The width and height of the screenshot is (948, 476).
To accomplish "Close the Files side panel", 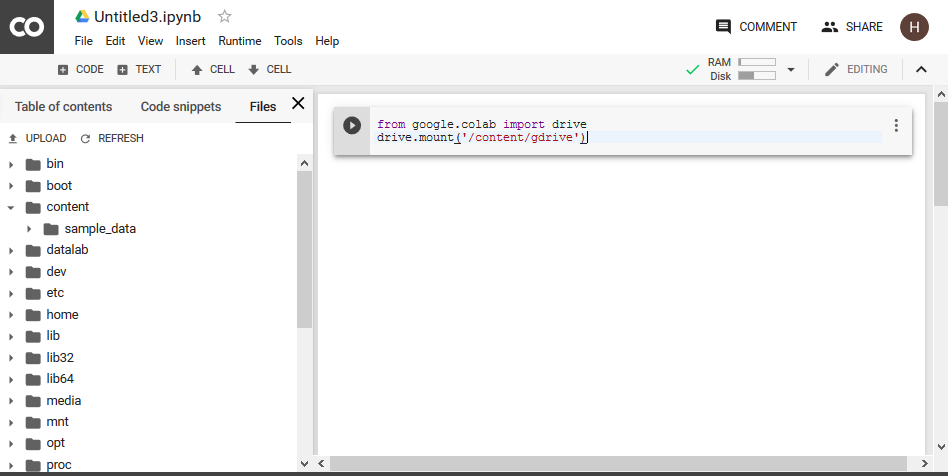I will (297, 104).
